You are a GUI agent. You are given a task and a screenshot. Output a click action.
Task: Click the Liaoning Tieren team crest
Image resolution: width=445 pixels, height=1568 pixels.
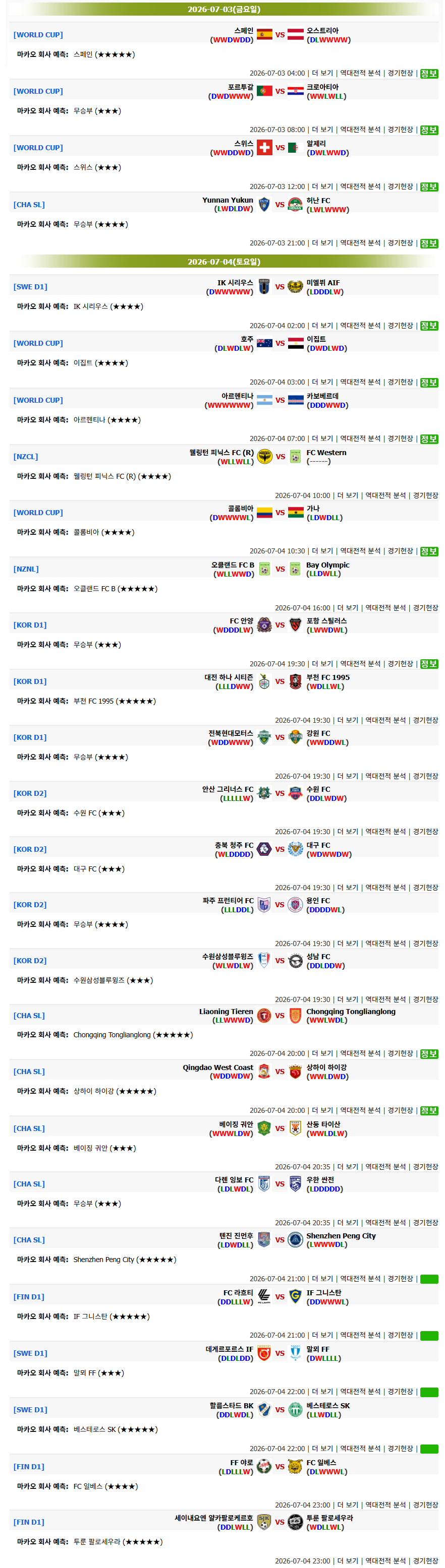point(264,1015)
